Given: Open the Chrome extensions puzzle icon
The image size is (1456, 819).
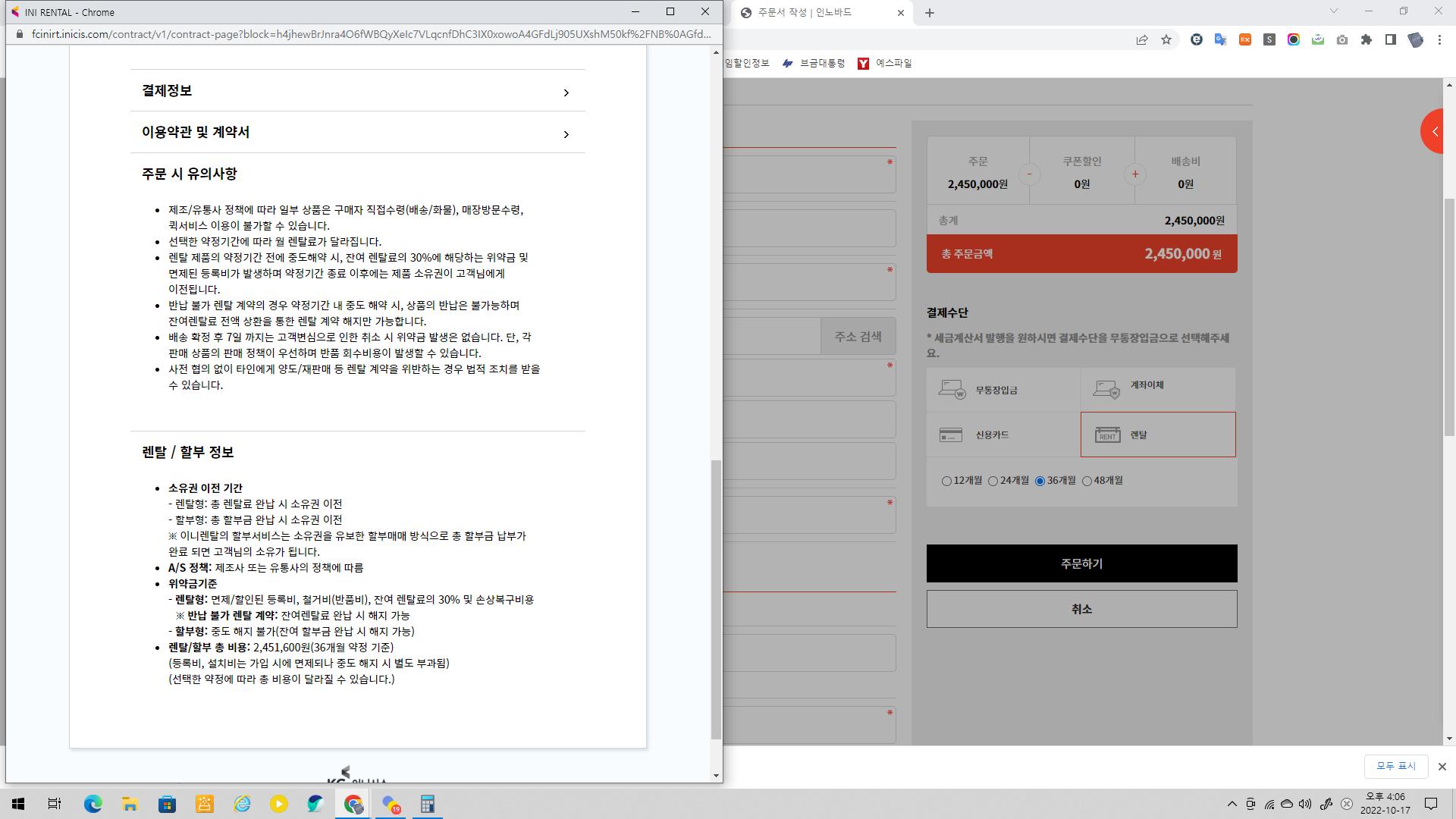Looking at the screenshot, I should (1367, 39).
